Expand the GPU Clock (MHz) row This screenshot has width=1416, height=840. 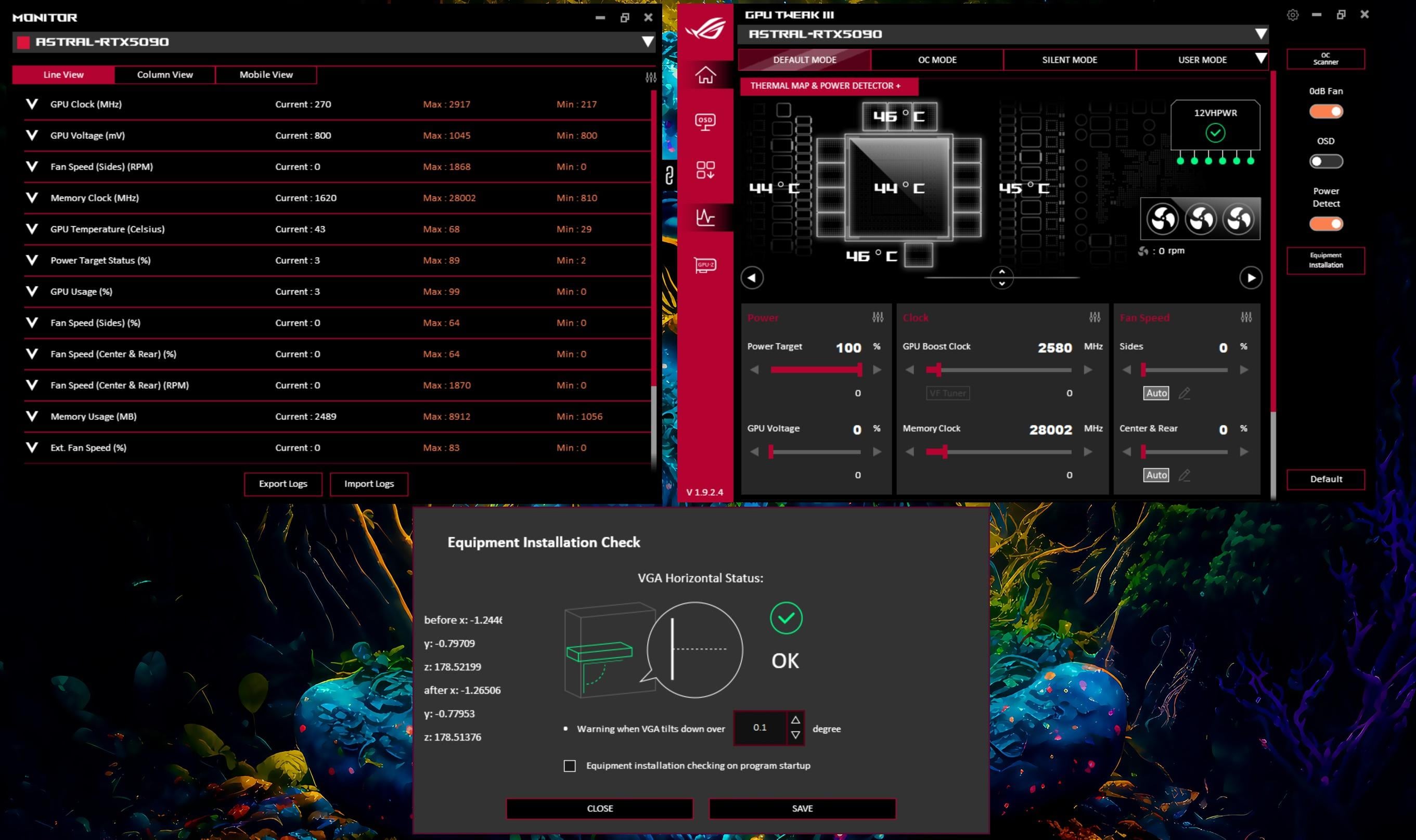32,104
